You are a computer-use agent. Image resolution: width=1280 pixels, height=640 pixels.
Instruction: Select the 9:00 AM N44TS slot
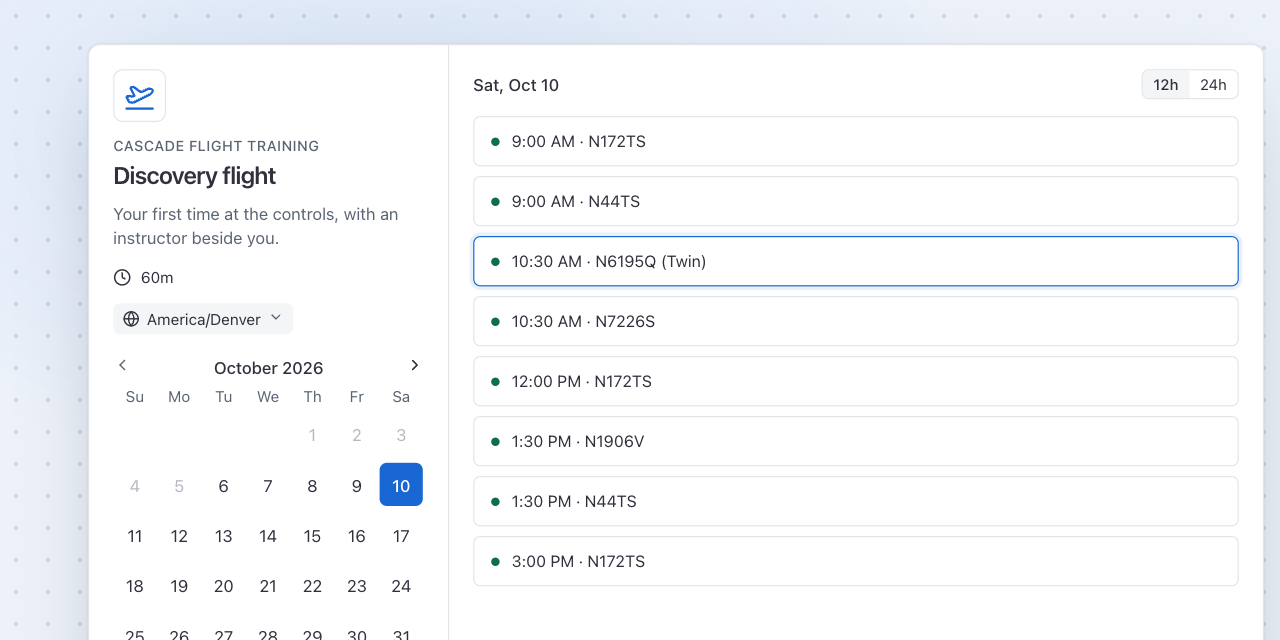click(x=856, y=201)
